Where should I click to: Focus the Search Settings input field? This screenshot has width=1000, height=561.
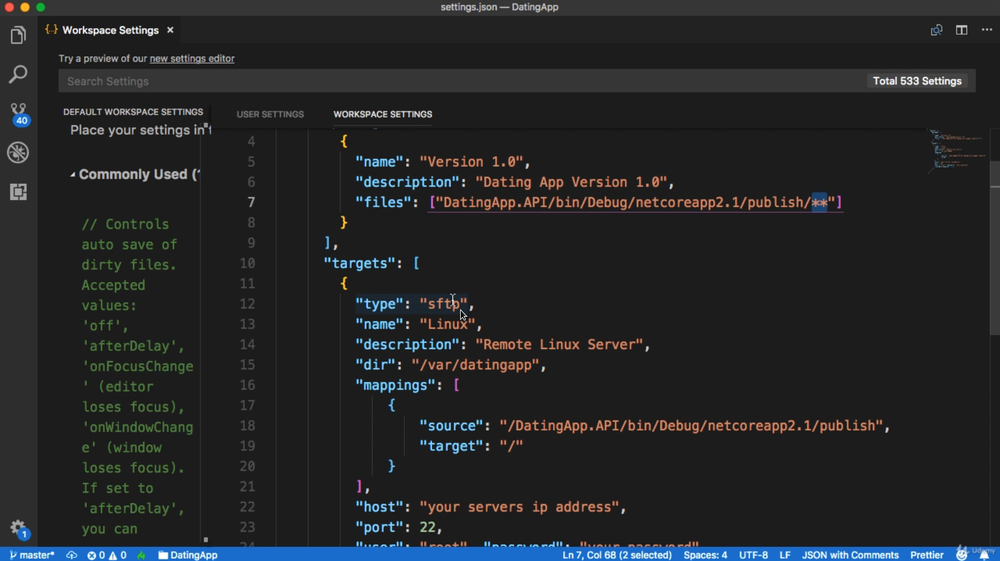click(x=462, y=81)
